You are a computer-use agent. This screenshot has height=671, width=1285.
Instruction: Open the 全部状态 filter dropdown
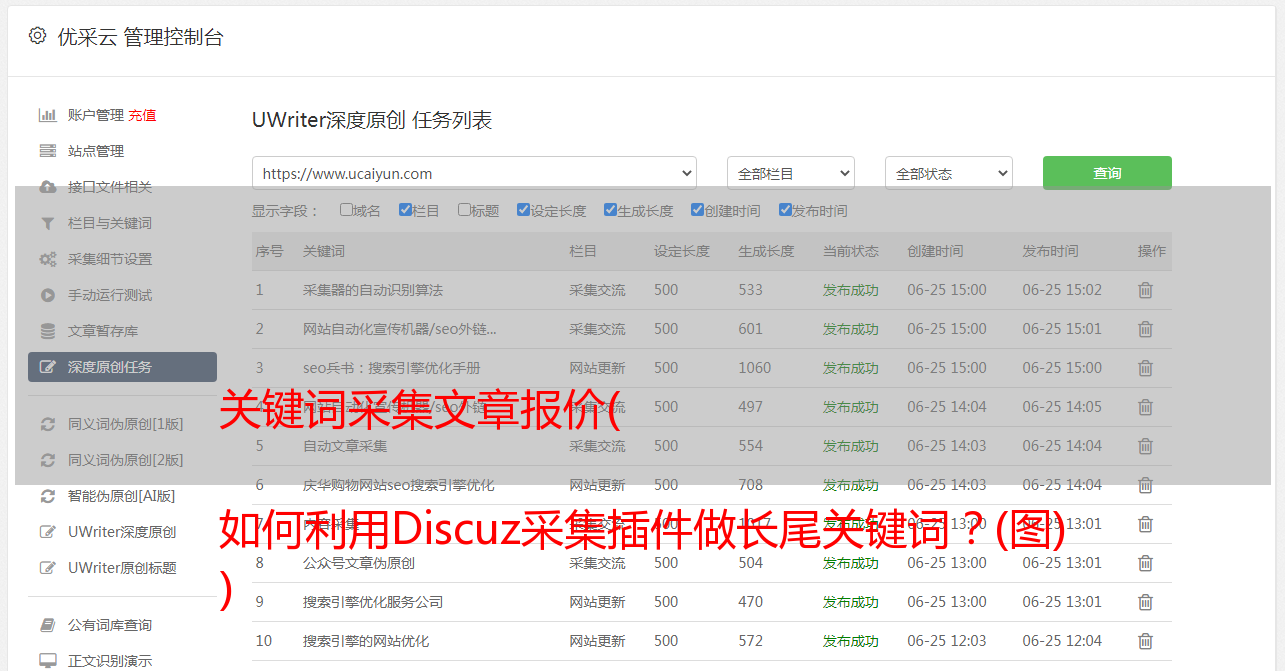point(948,173)
